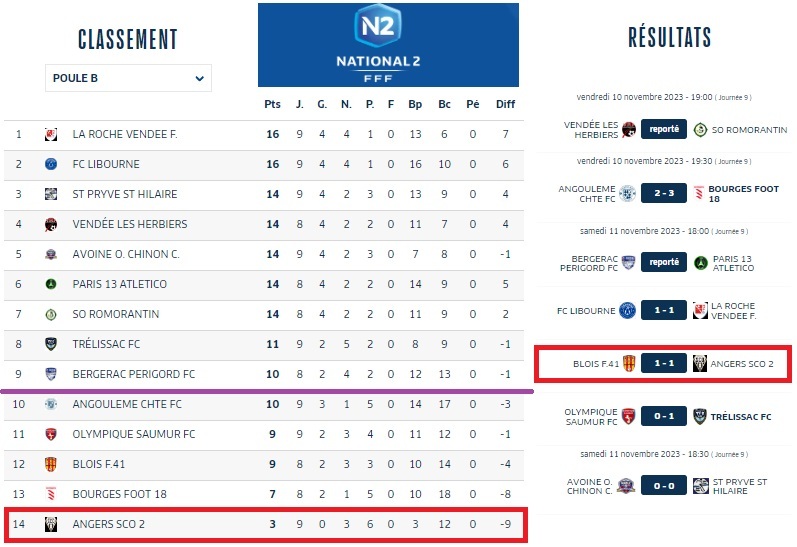Screen dimensions: 797x547
Task: Click the Vendée Les Herbiers crest in standings
Action: coord(50,224)
